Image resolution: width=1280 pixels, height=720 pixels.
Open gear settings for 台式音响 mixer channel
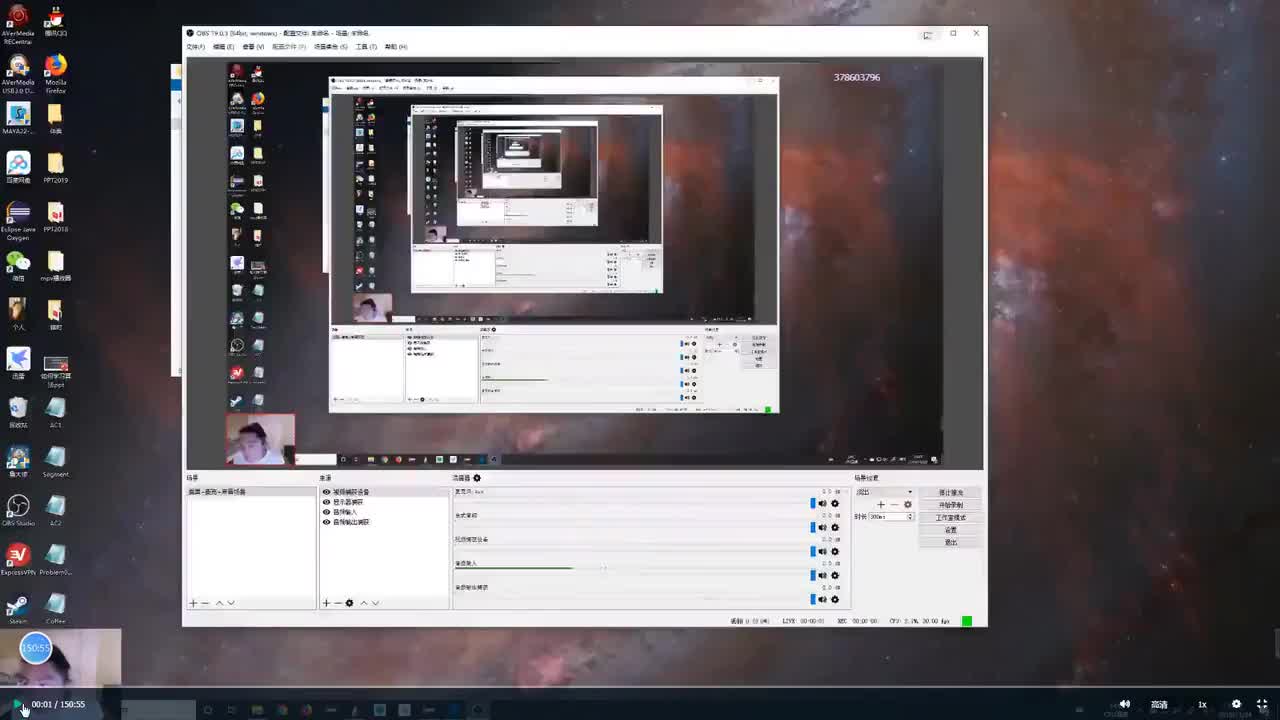[x=835, y=527]
